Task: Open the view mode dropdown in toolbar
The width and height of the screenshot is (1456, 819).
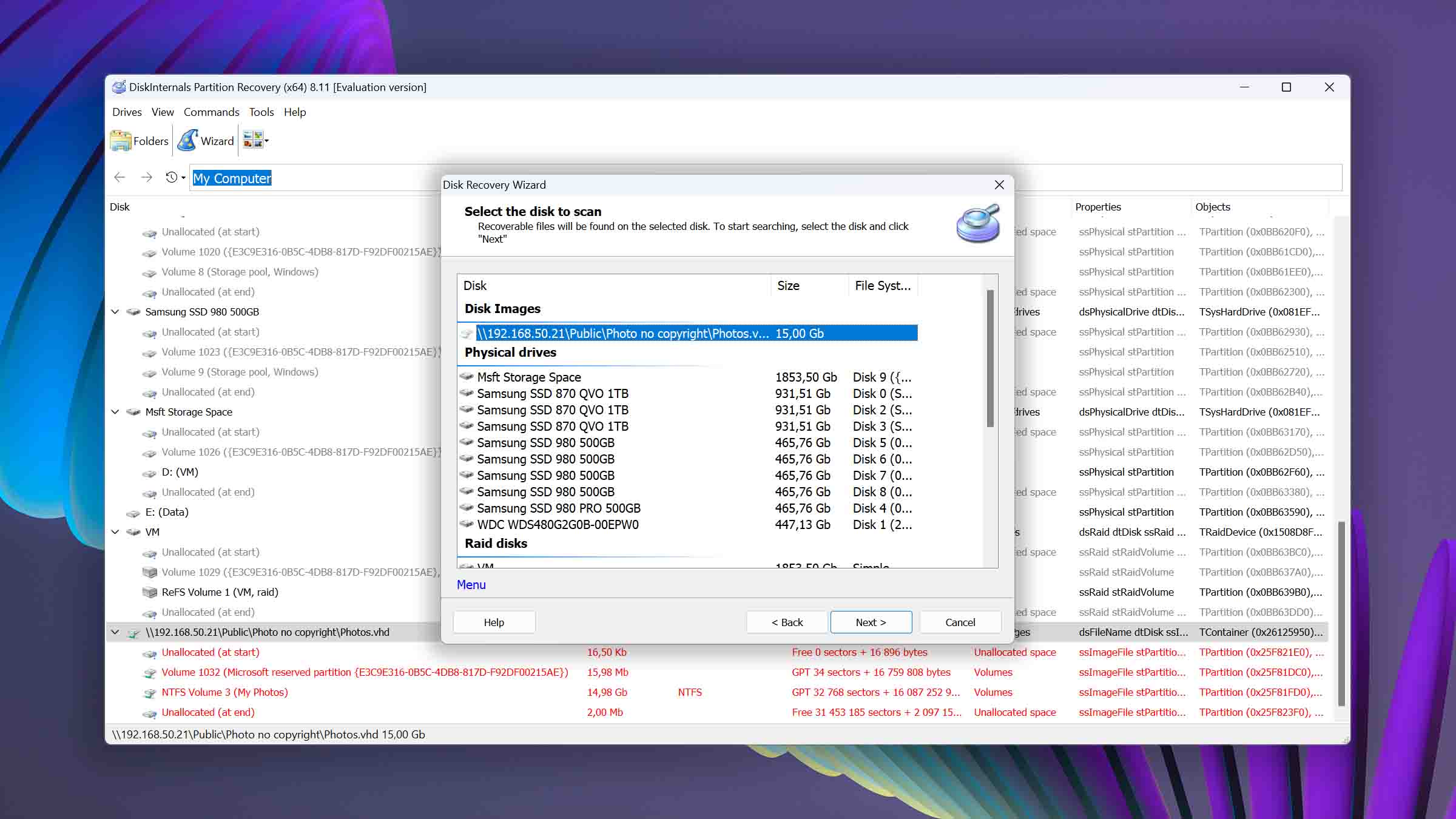Action: [256, 141]
